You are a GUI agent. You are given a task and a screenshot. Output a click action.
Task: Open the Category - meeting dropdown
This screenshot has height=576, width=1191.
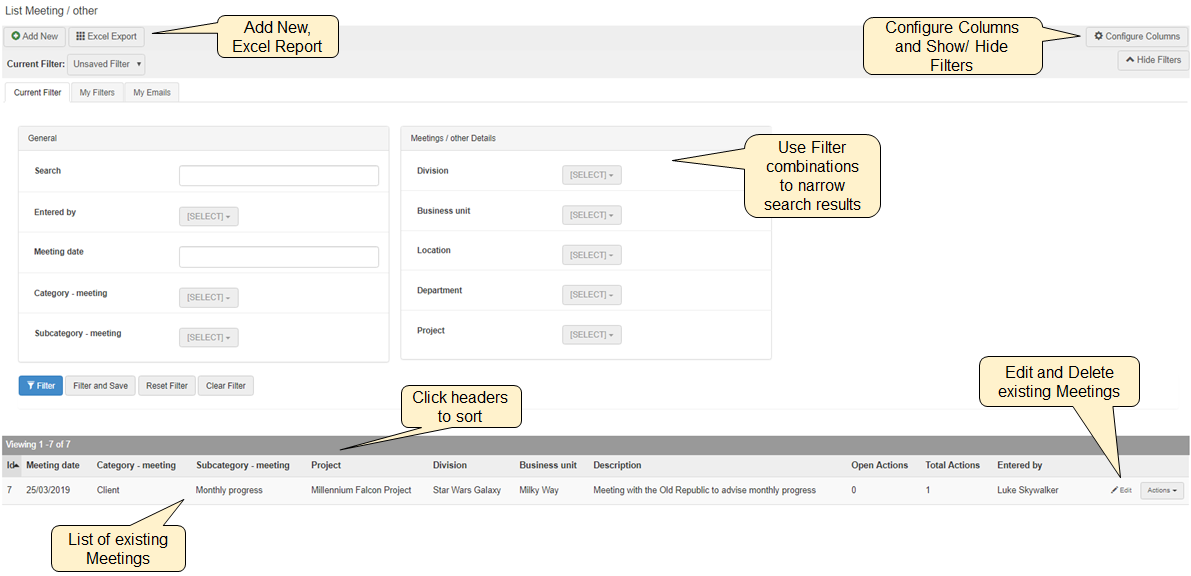click(209, 297)
